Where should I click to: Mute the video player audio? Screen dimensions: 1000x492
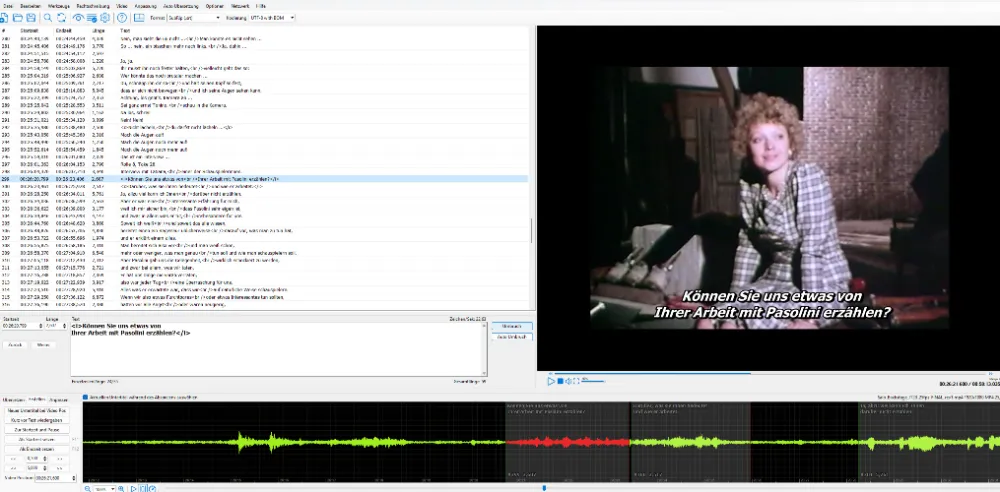click(568, 381)
